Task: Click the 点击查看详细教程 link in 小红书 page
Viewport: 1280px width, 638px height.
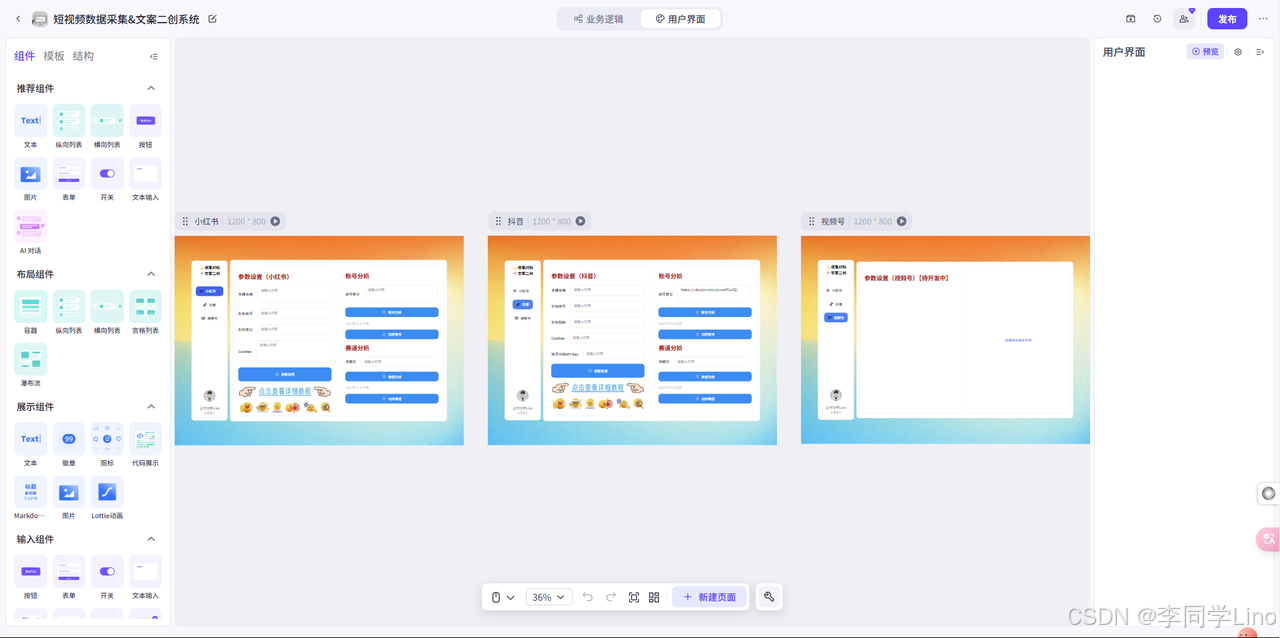Action: click(x=285, y=392)
